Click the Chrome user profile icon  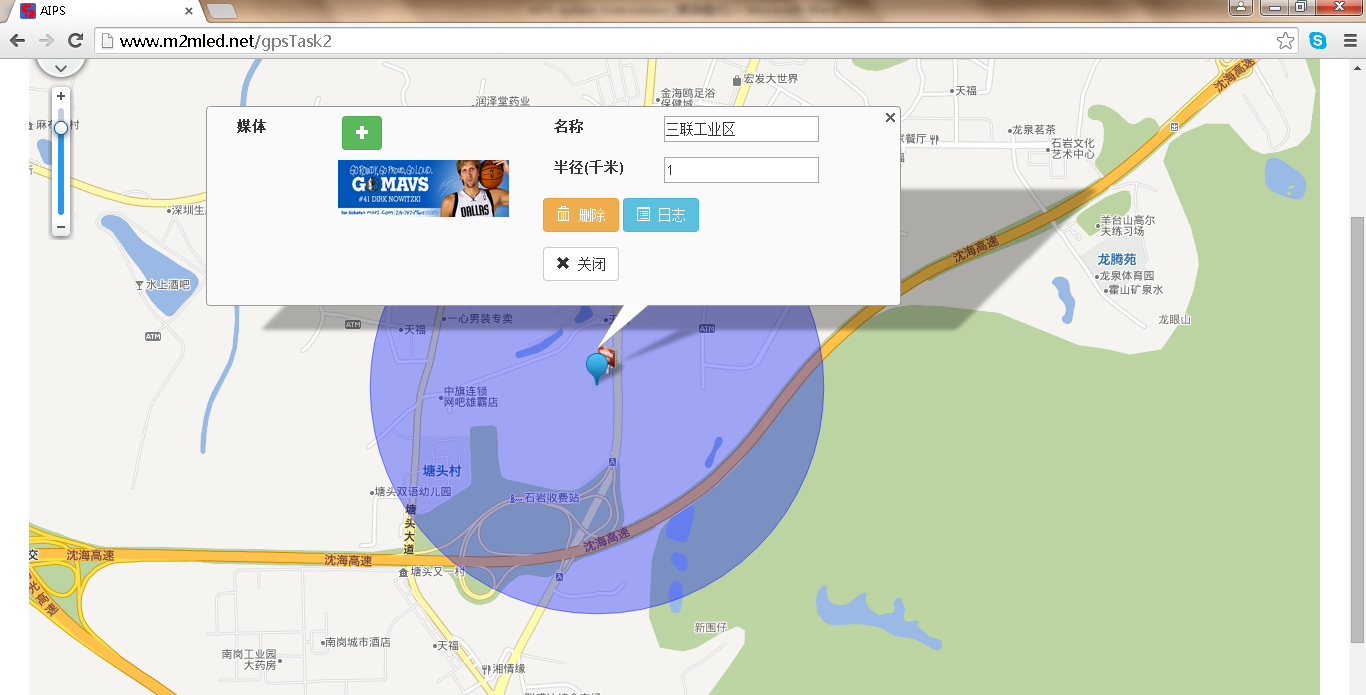click(1241, 7)
